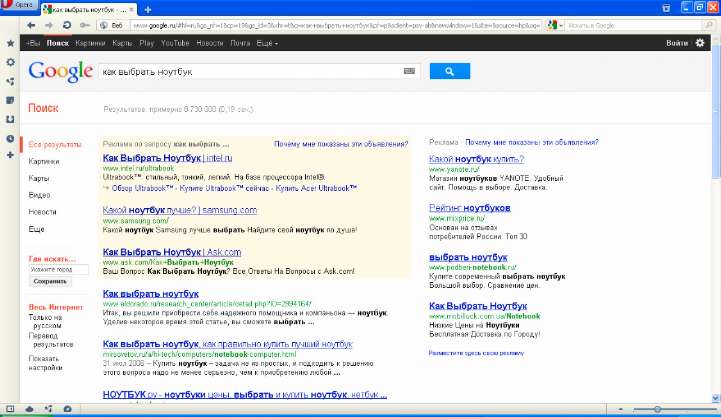This screenshot has height=417, width=721.
Task: Open Картинки in the black Google bar
Action: (90, 43)
